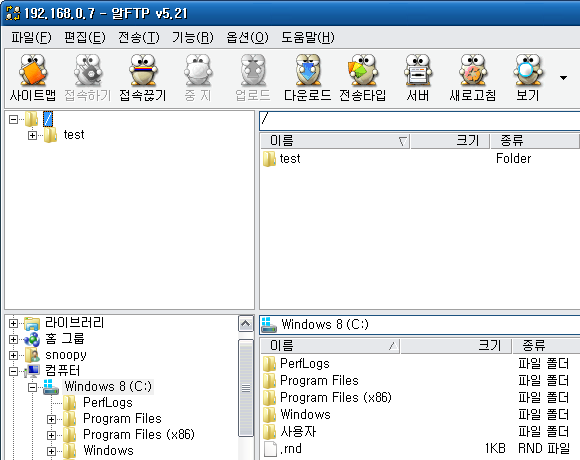Open the 파일(F) menu
The width and height of the screenshot is (580, 460).
pyautogui.click(x=31, y=37)
